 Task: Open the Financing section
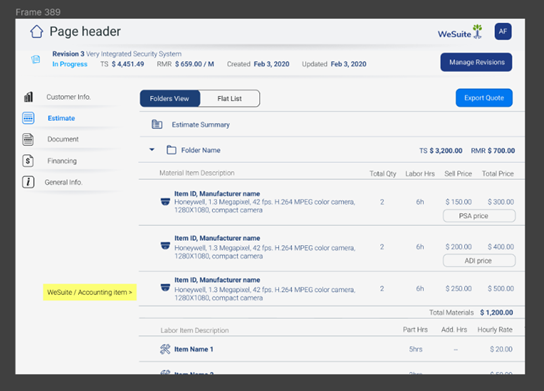point(62,161)
